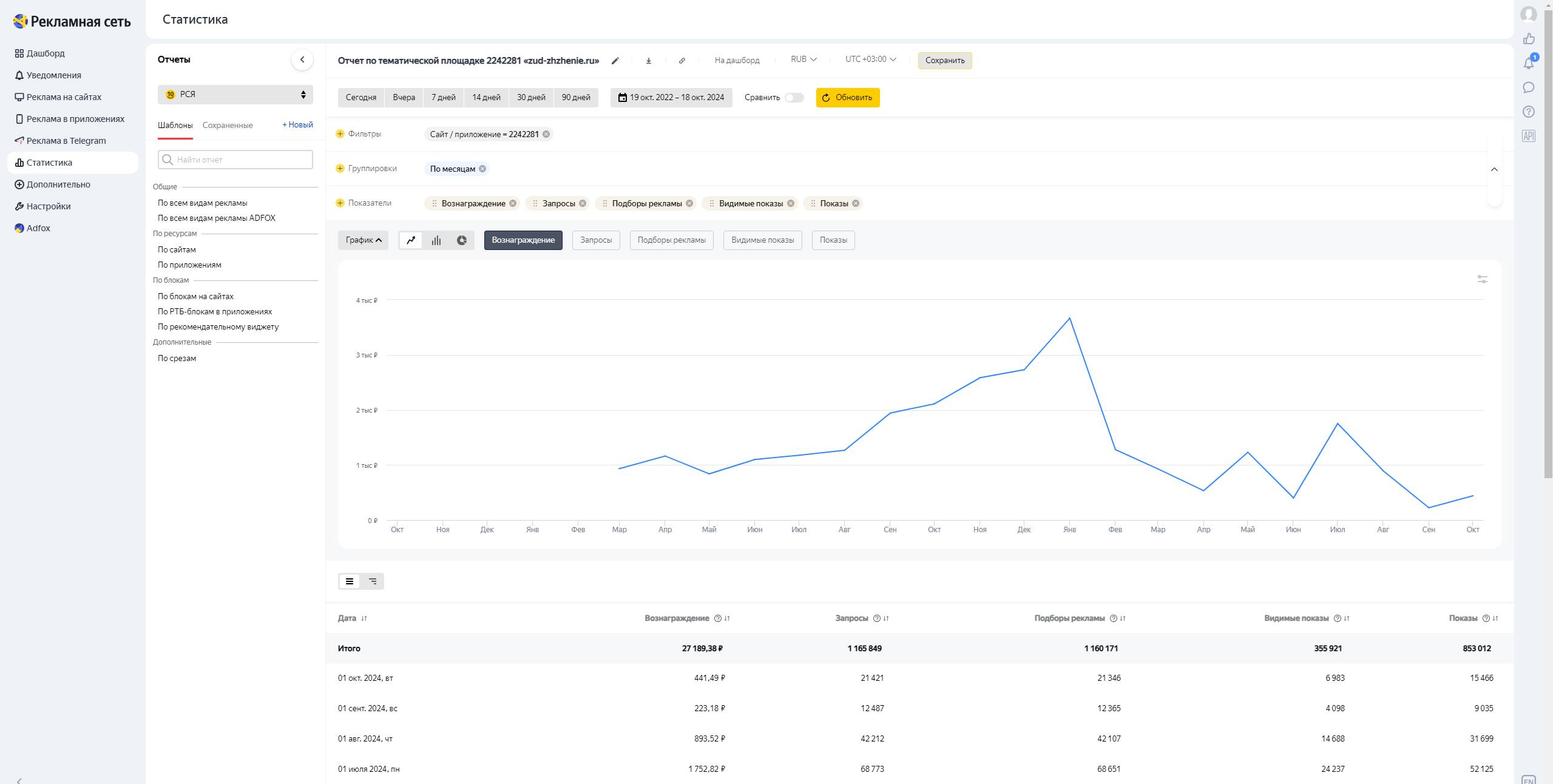Remove the Запросы metric chip
The height and width of the screenshot is (784, 1553).
[x=583, y=203]
